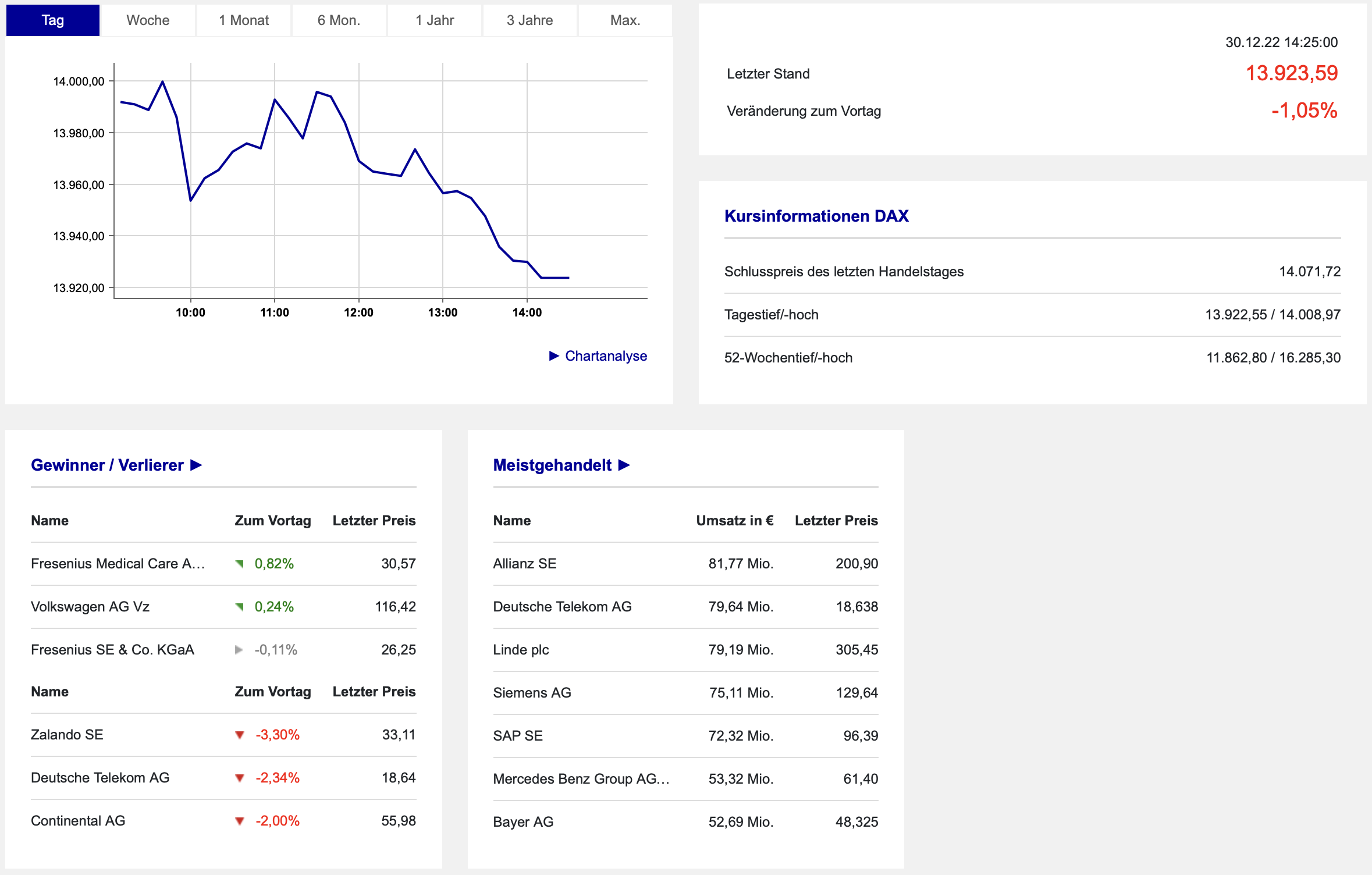Click the green trend arrow for Volkswagen AG Vz
1372x875 pixels.
[x=239, y=607]
